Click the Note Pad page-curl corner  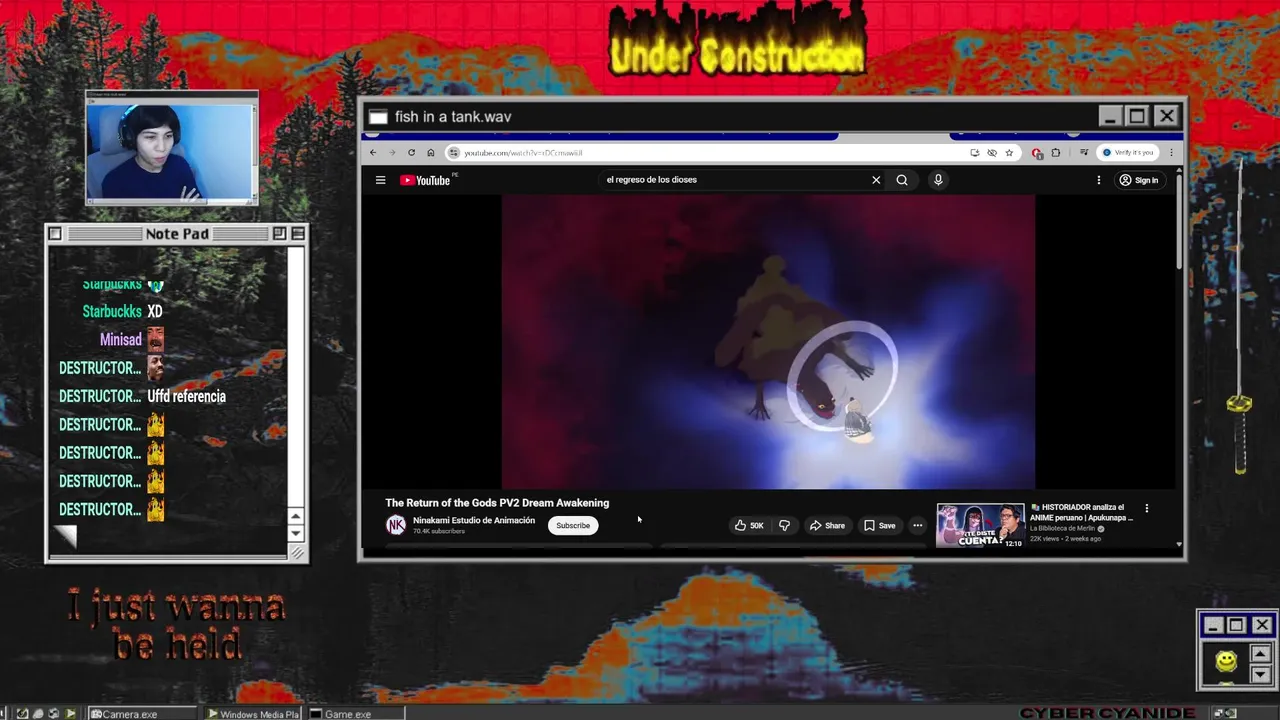coord(65,537)
